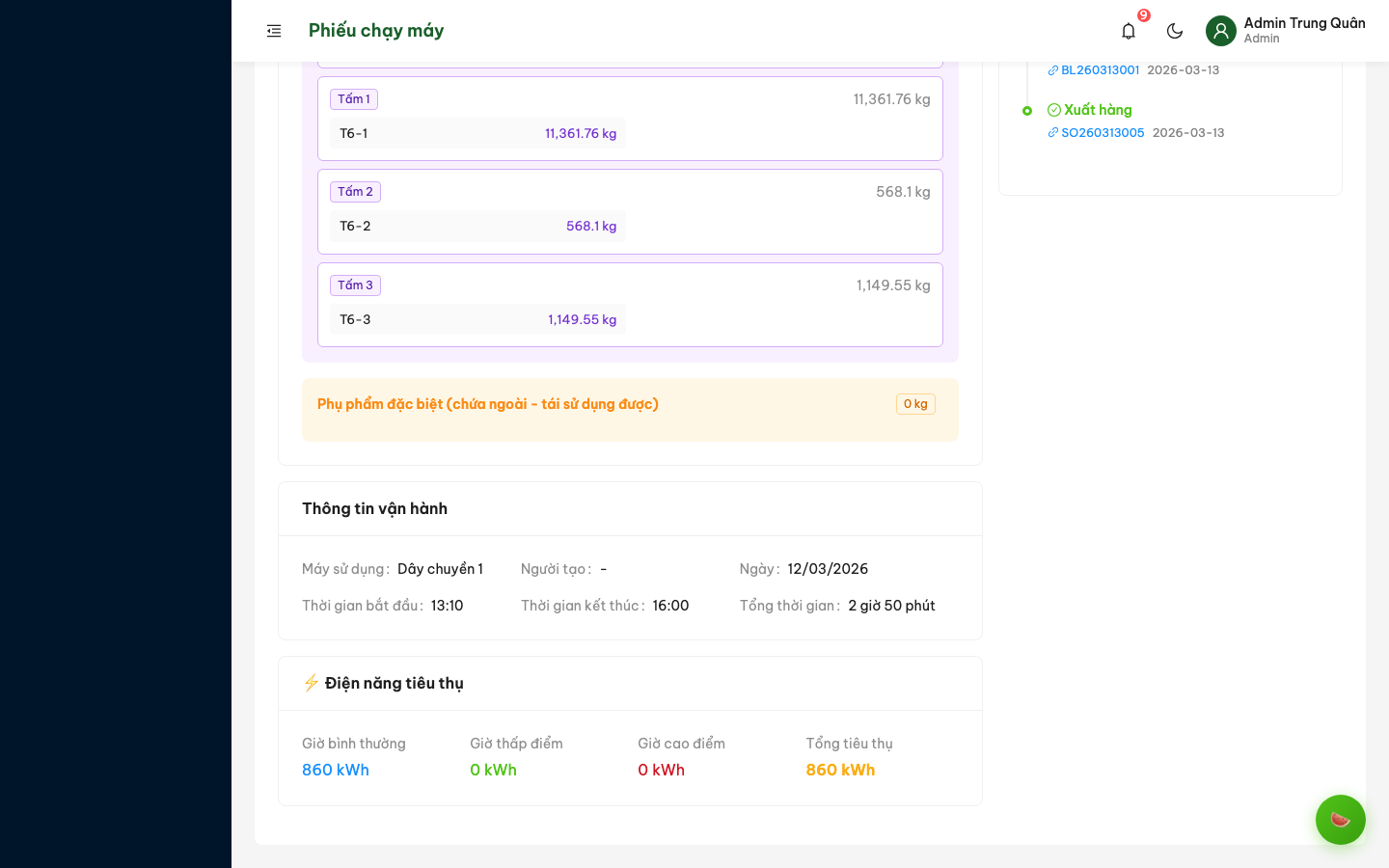Switch to dark mode with moon icon

click(x=1175, y=31)
